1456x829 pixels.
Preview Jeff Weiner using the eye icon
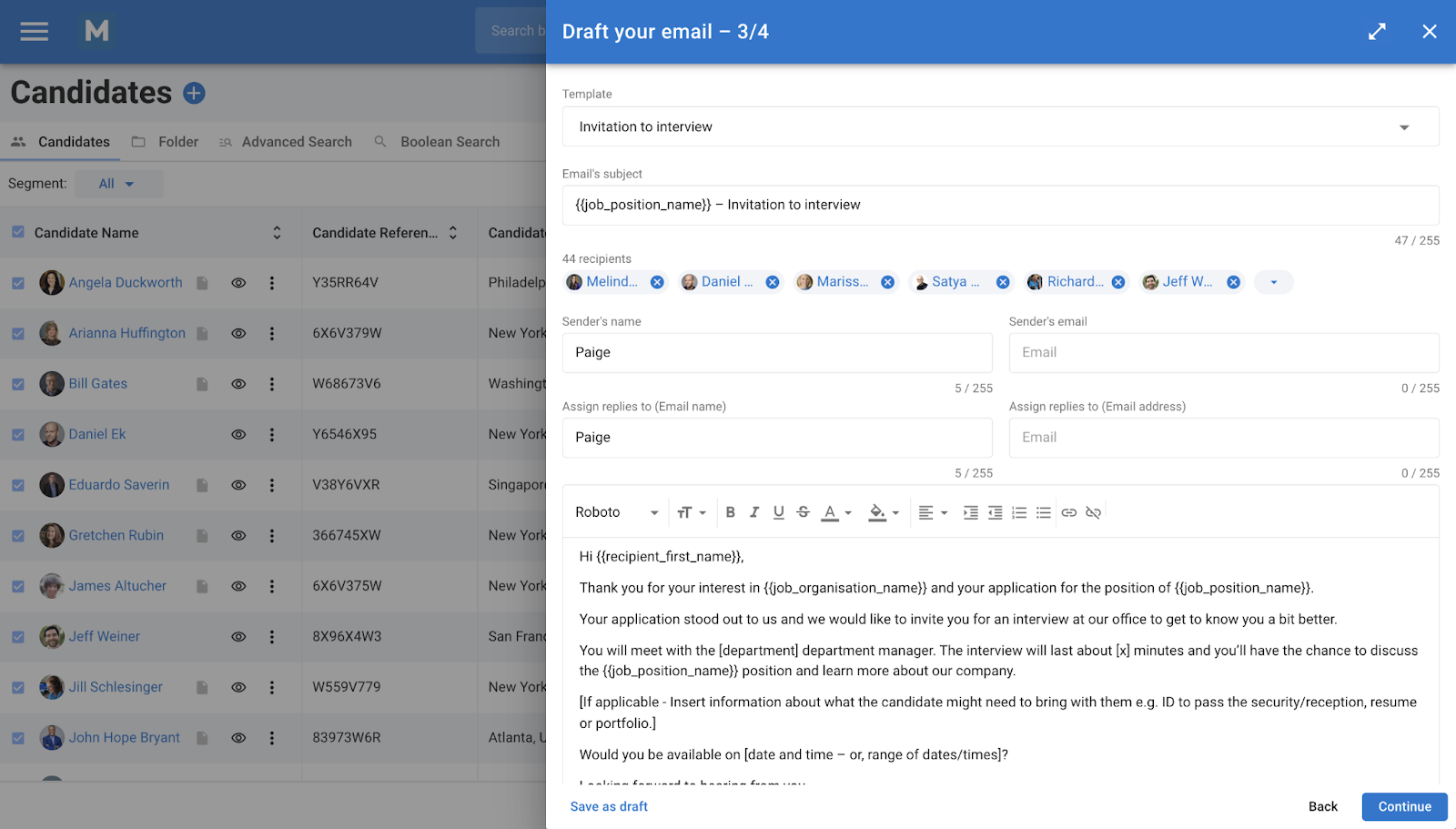tap(238, 636)
